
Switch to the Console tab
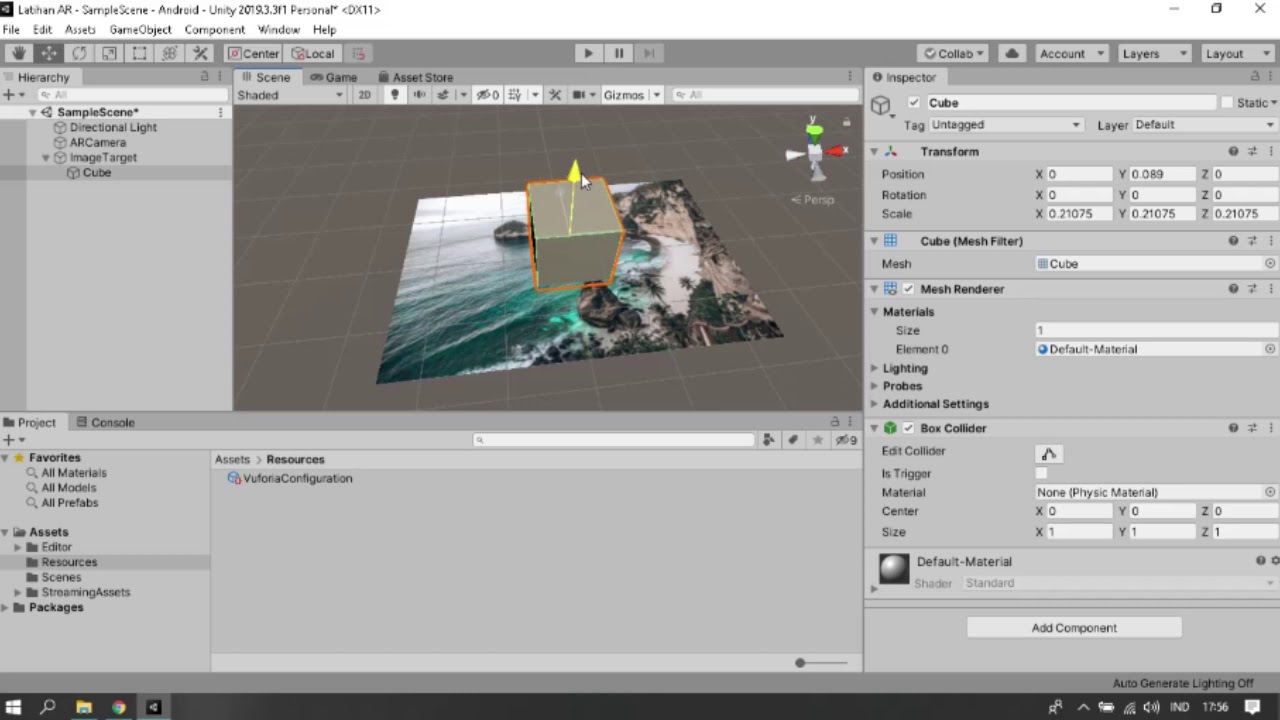coord(106,422)
